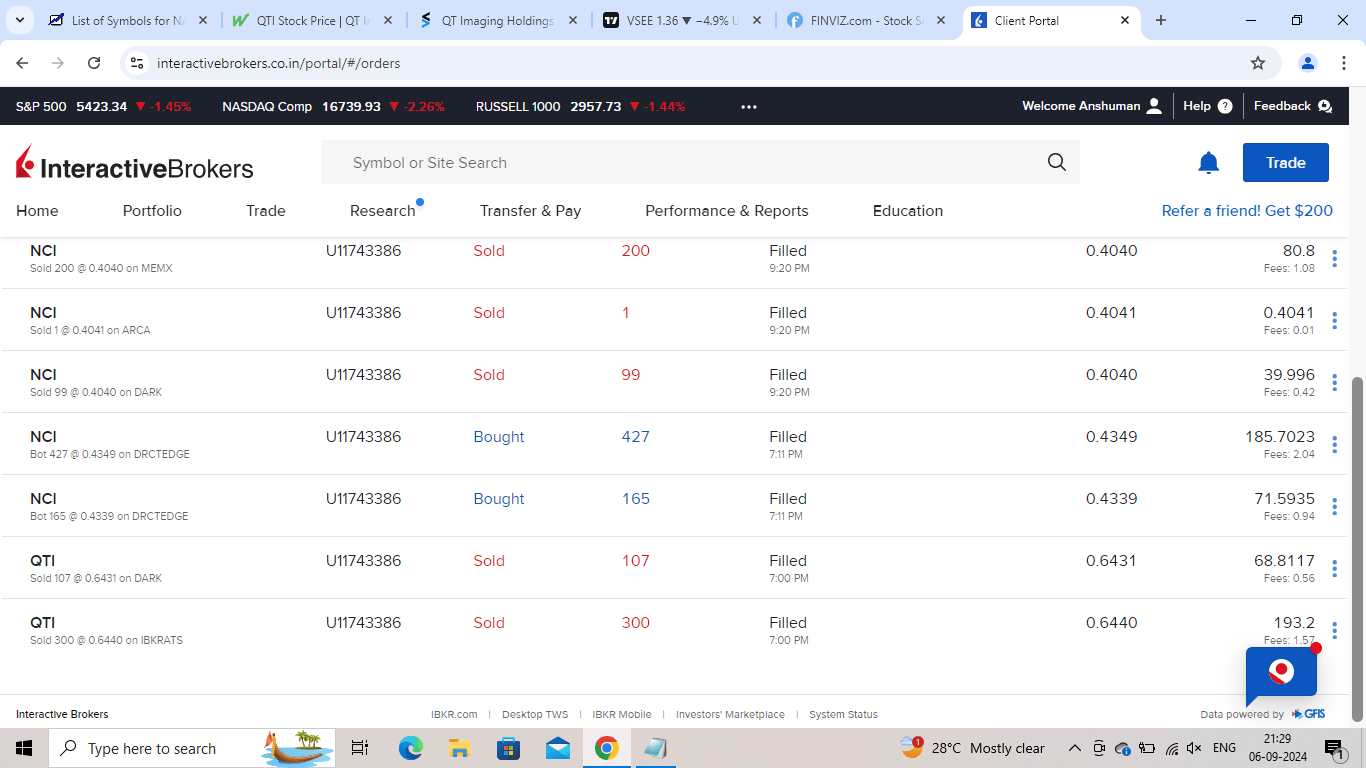Show more market indices with the ellipsis

[749, 106]
